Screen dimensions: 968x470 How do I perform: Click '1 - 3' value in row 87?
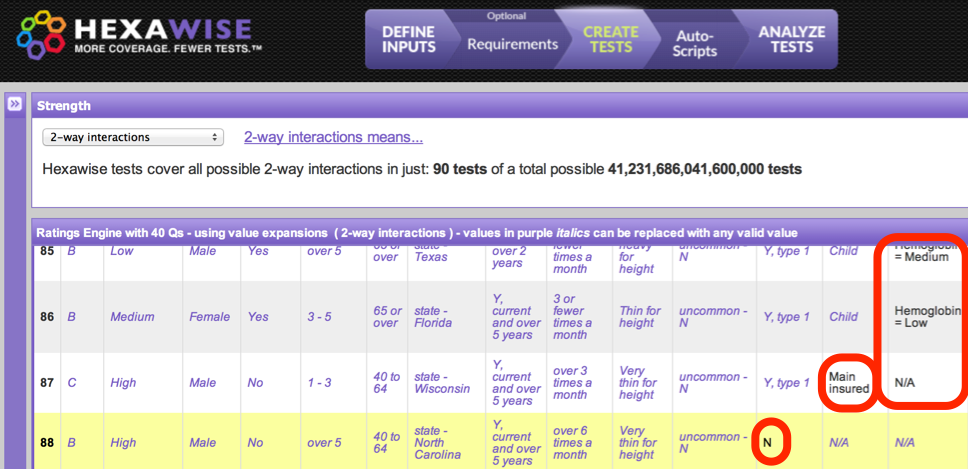point(319,383)
